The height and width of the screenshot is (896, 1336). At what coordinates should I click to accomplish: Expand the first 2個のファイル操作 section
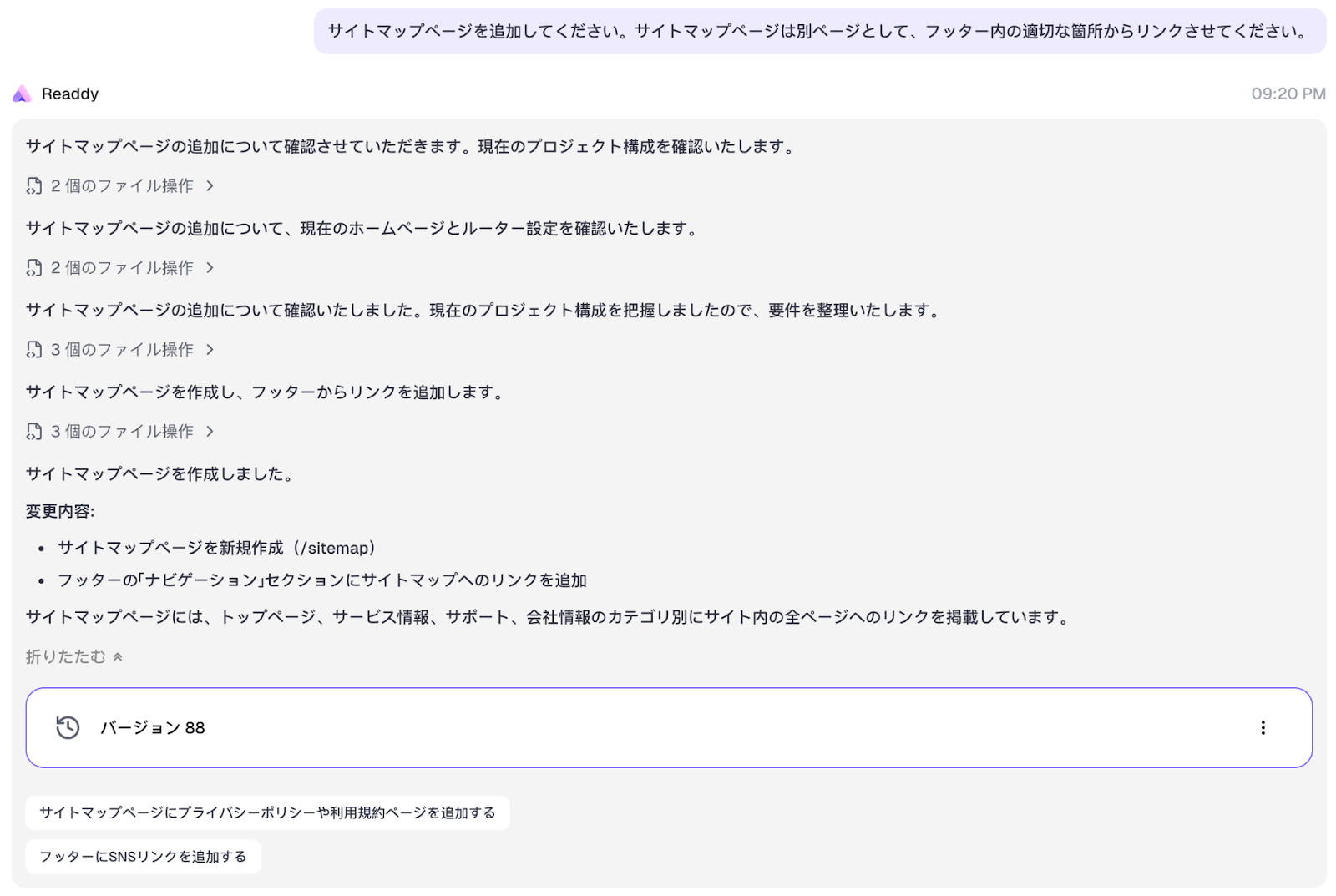pos(121,185)
